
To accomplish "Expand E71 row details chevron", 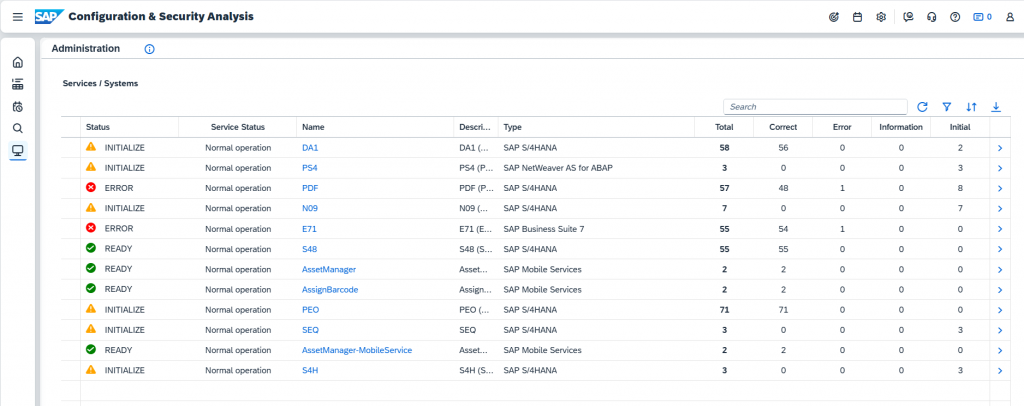I will point(1000,229).
